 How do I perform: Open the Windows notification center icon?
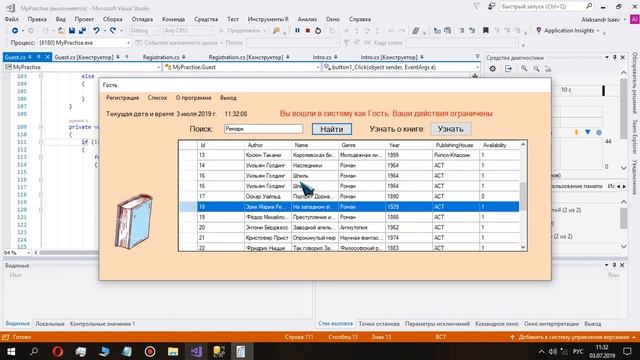[627, 351]
